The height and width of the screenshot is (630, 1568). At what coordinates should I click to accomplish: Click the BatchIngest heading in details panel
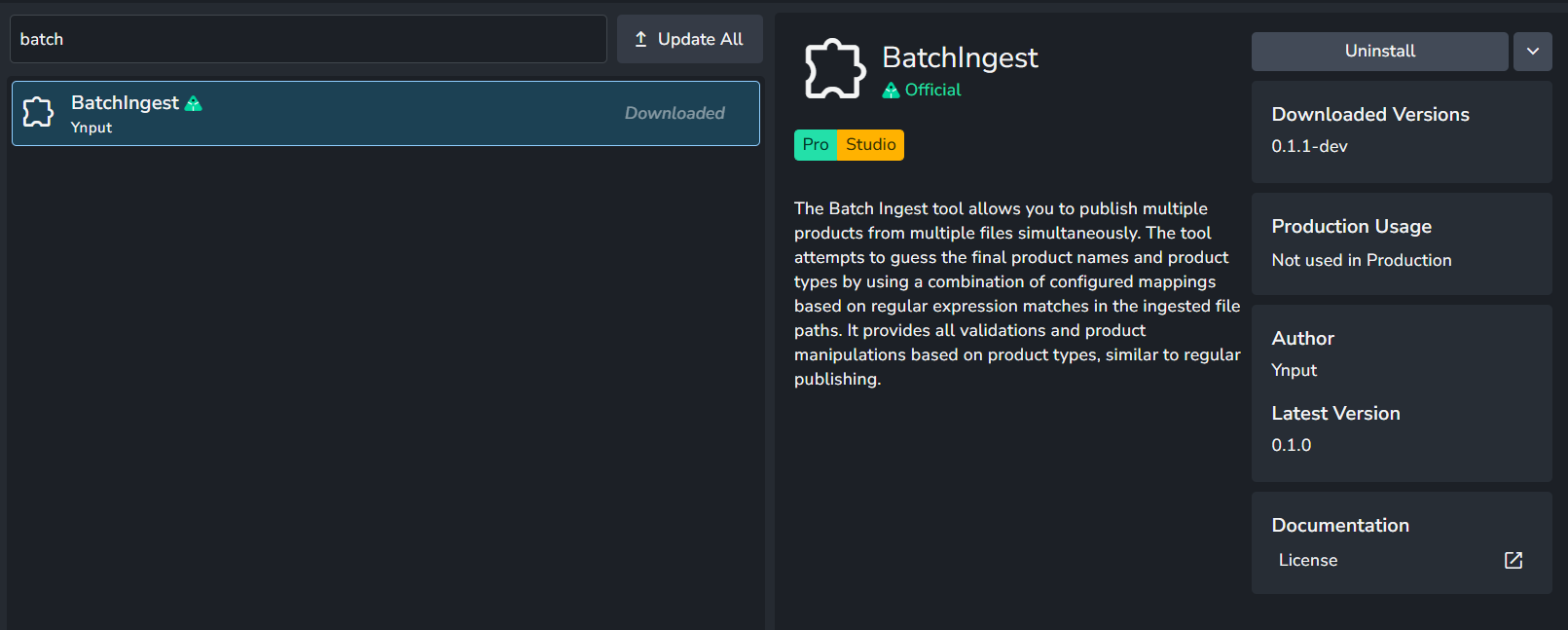960,57
